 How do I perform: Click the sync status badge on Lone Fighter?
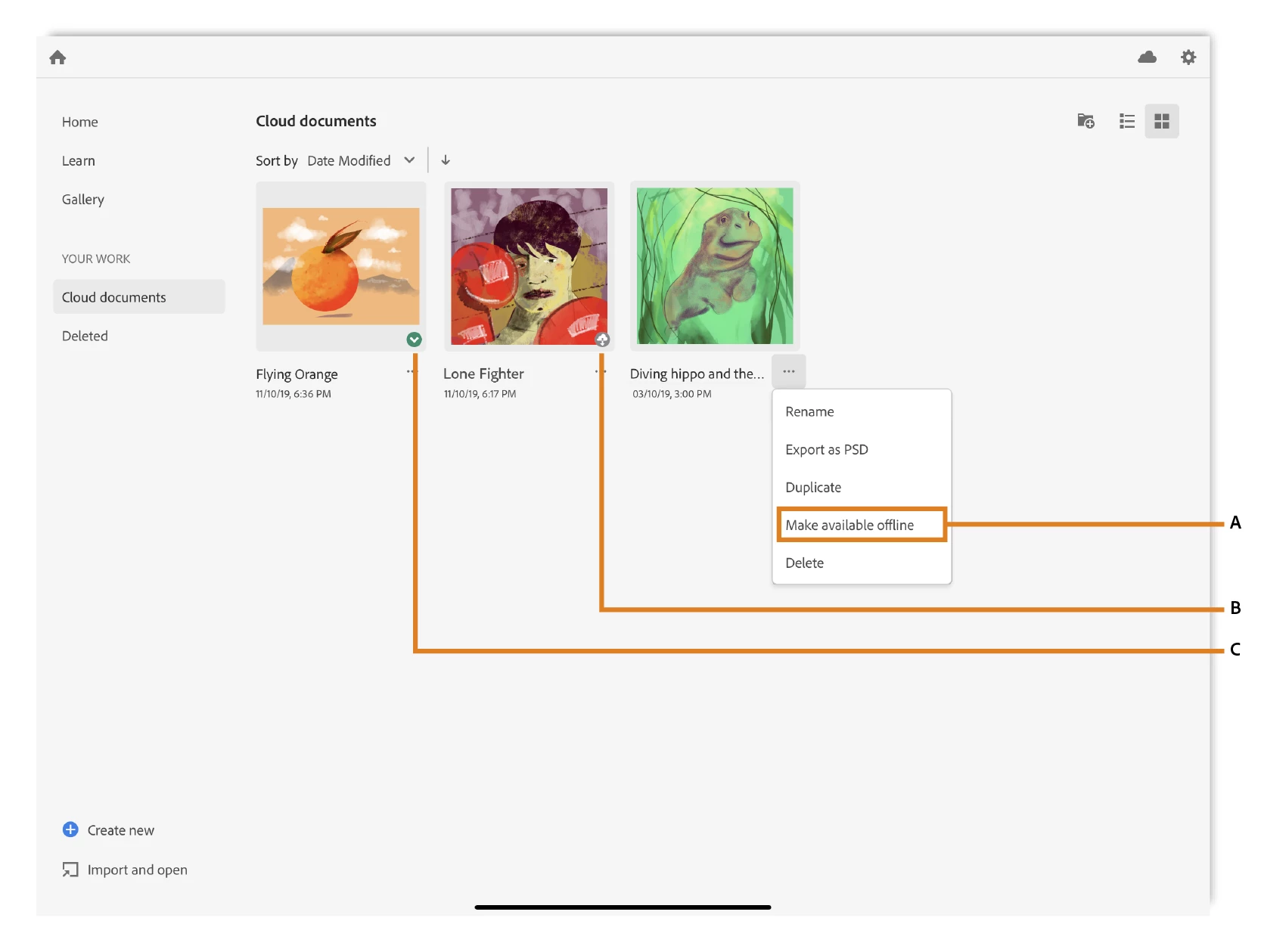click(x=602, y=340)
